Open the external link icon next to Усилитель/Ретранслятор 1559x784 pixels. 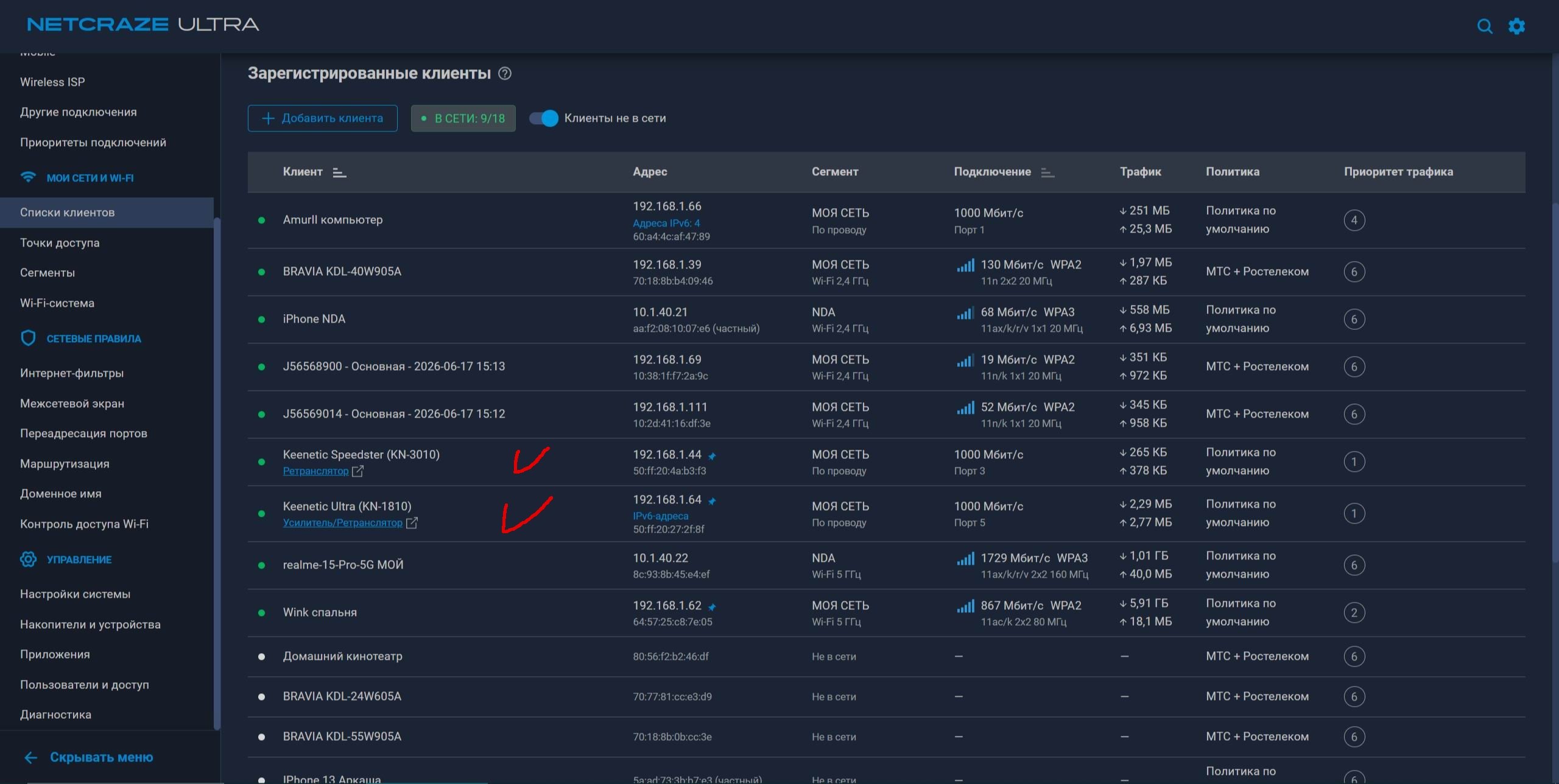pos(412,523)
